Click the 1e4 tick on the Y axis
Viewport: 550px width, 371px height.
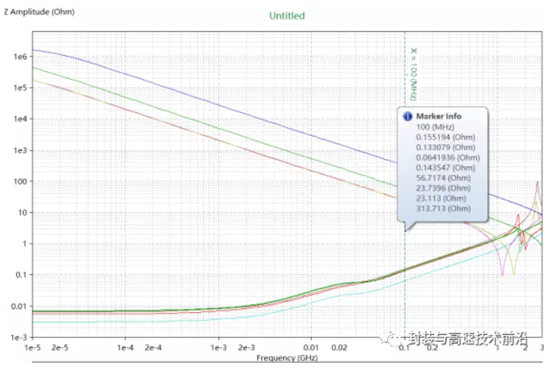(20, 119)
